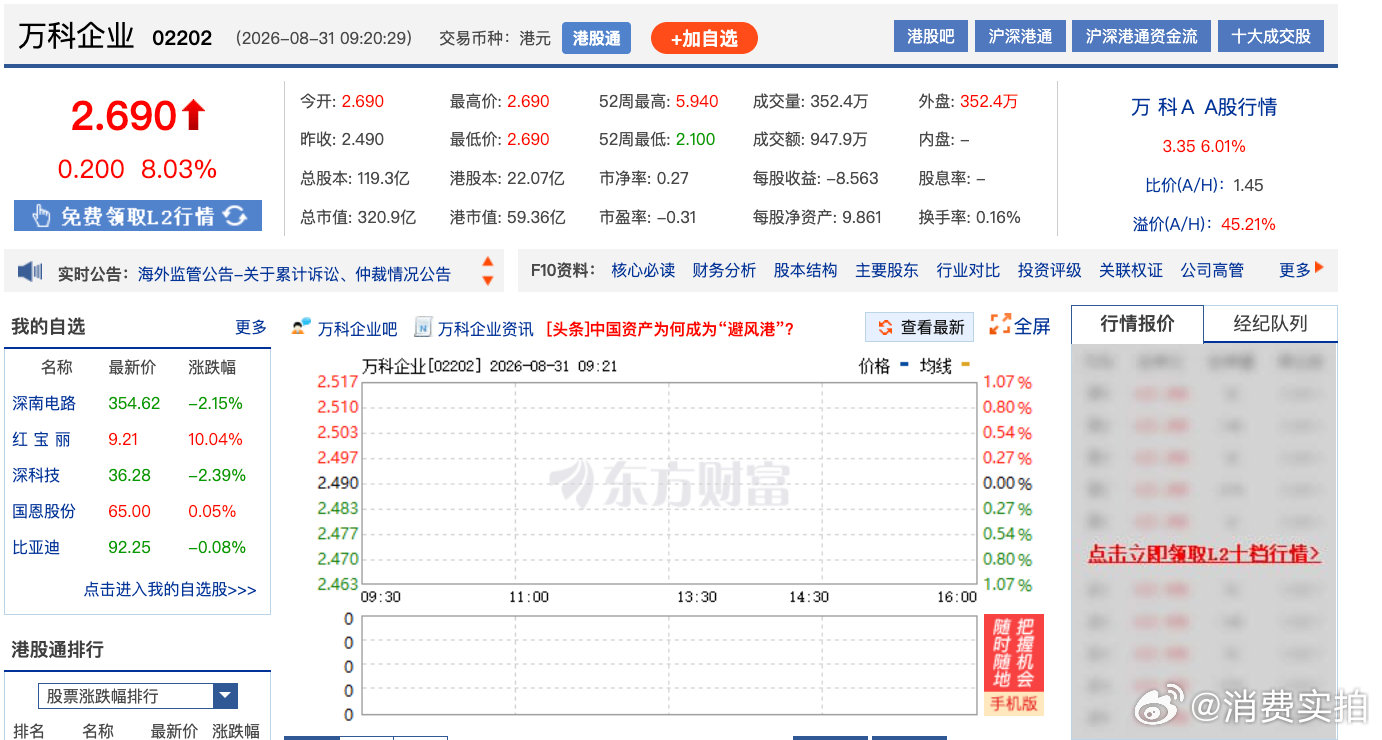
Task: Click 点击立即领取L2十档行情 link
Action: 1204,554
